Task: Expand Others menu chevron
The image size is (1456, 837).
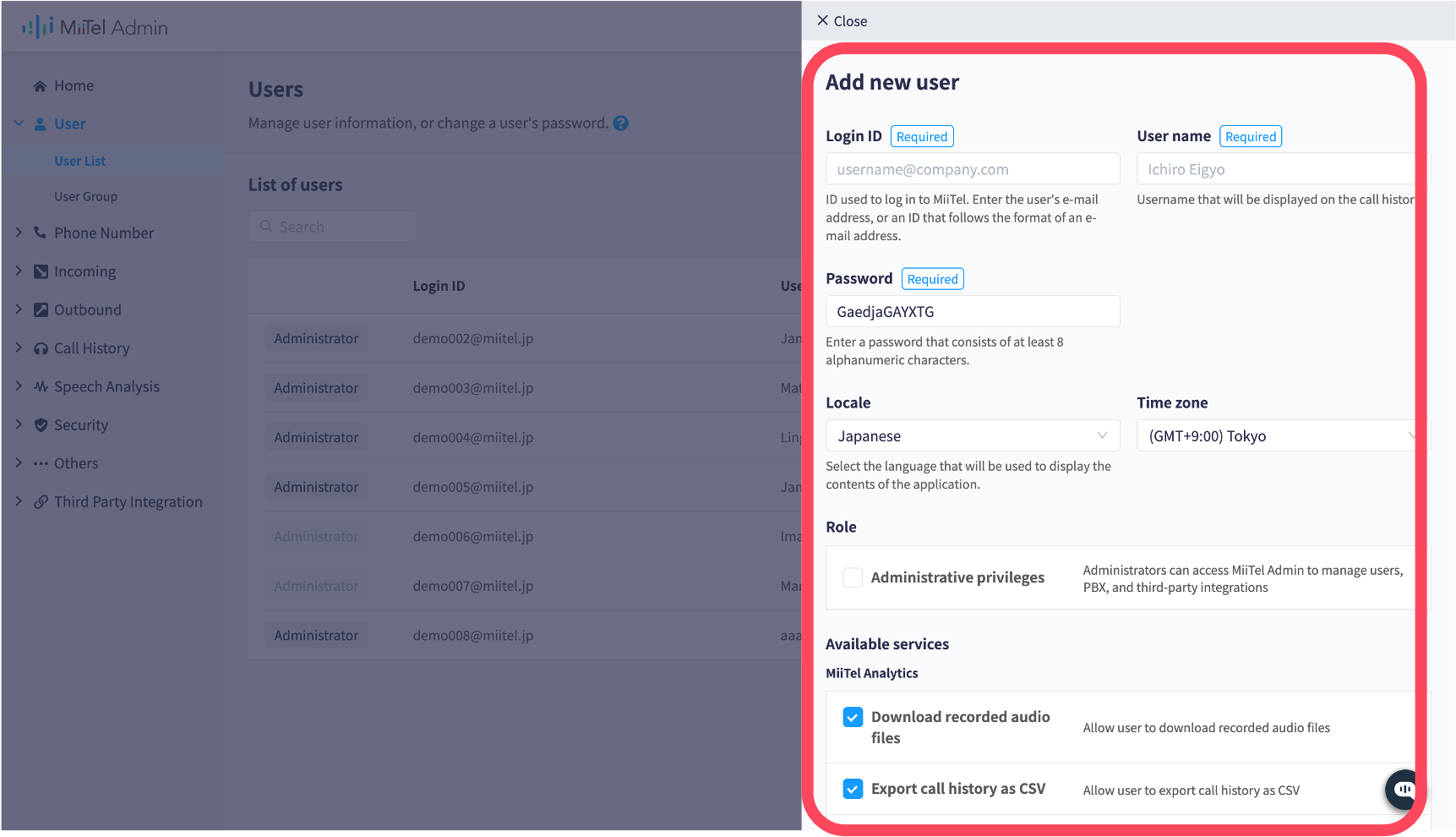Action: coord(19,462)
